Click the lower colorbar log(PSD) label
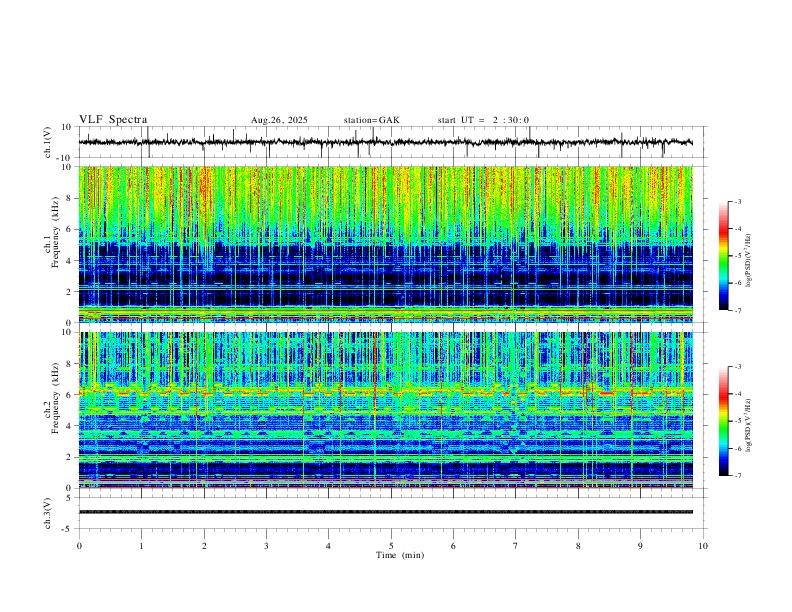 point(749,425)
